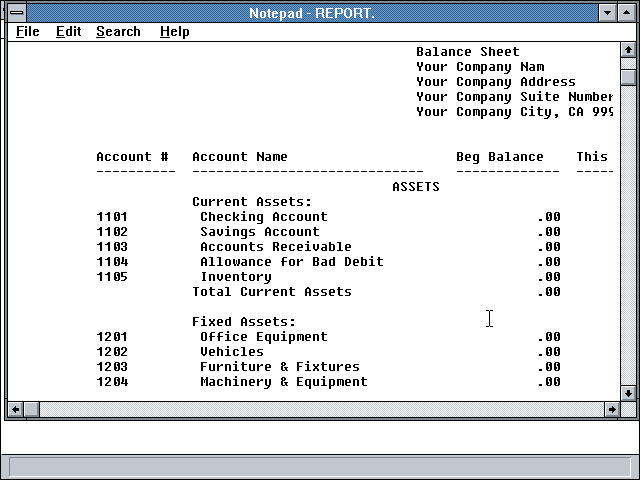Click account number 1104
The image size is (640, 480).
pyautogui.click(x=112, y=262)
